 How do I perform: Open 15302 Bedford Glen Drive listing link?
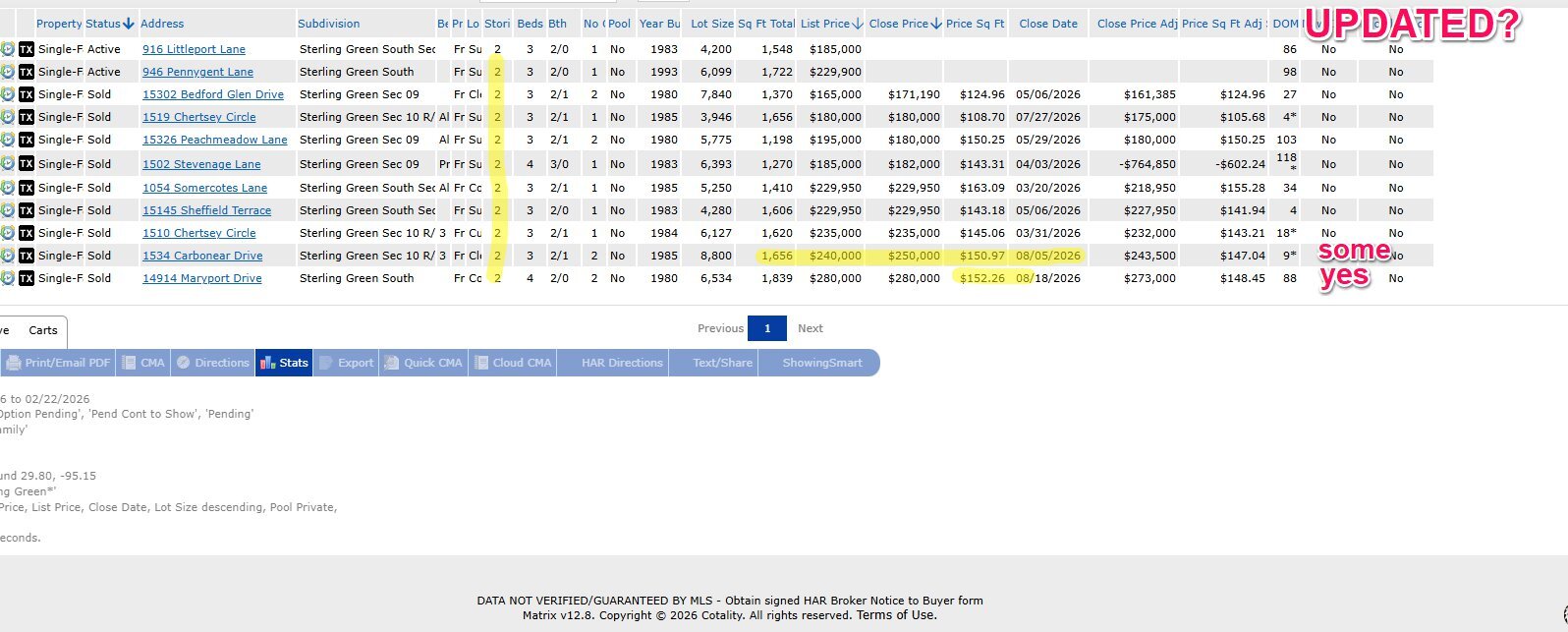[x=213, y=94]
